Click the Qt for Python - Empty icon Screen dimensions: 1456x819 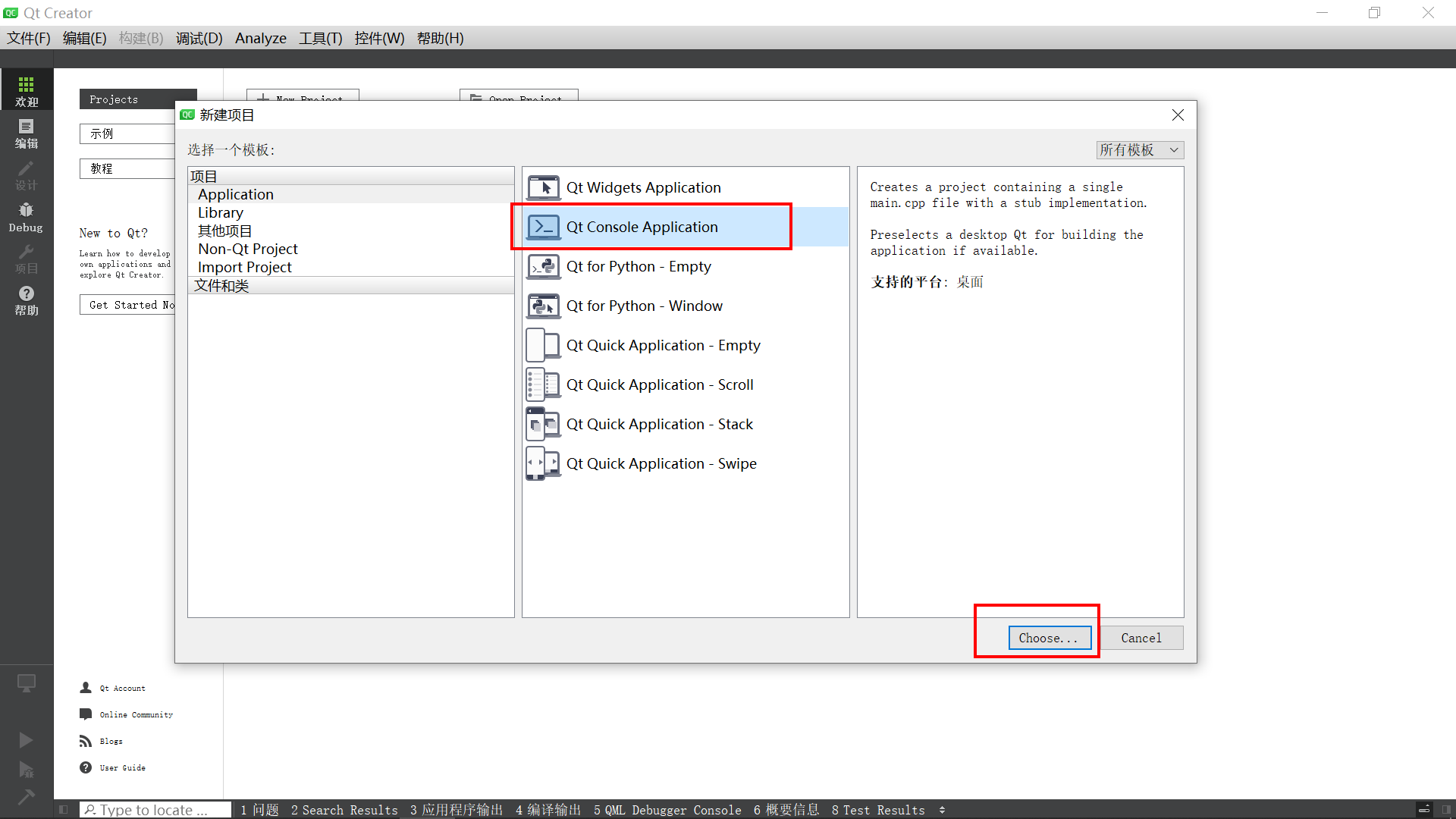543,267
